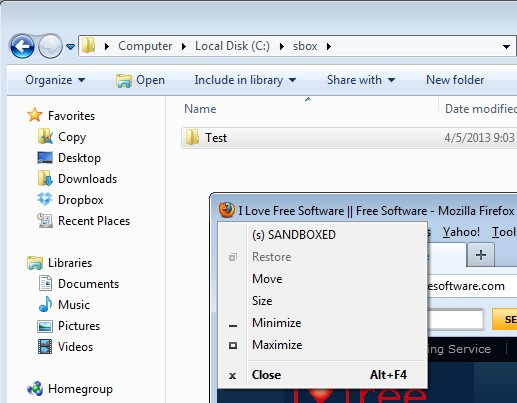
Task: Select the Recent Places icon
Action: click(45, 220)
